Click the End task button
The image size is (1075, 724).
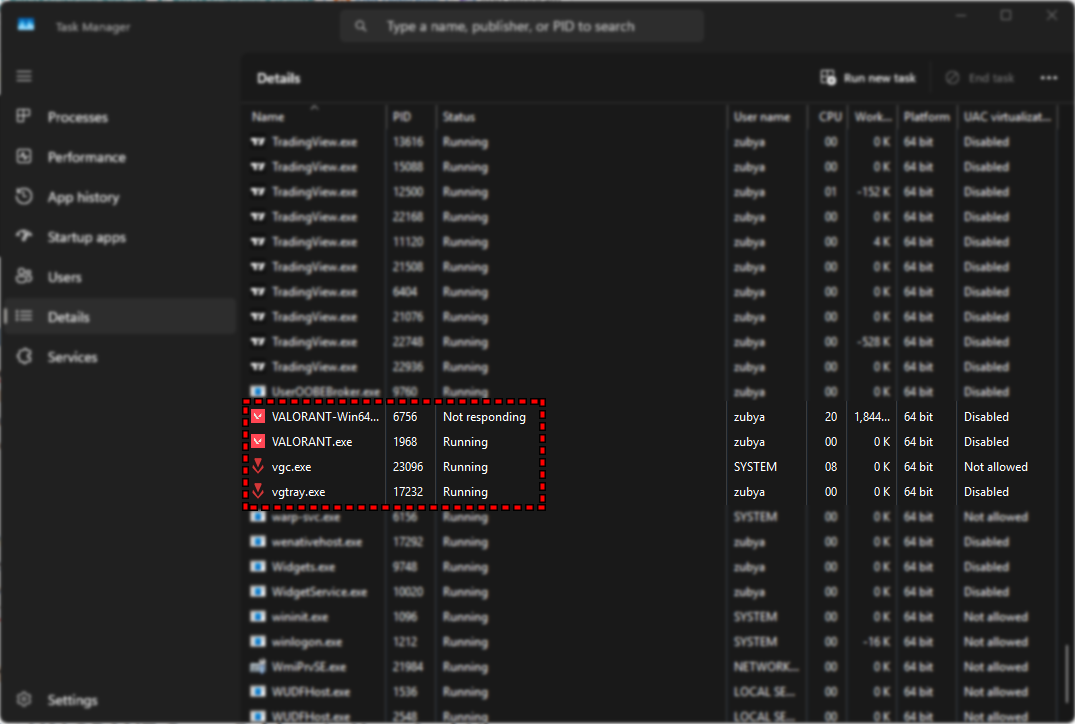(x=979, y=78)
